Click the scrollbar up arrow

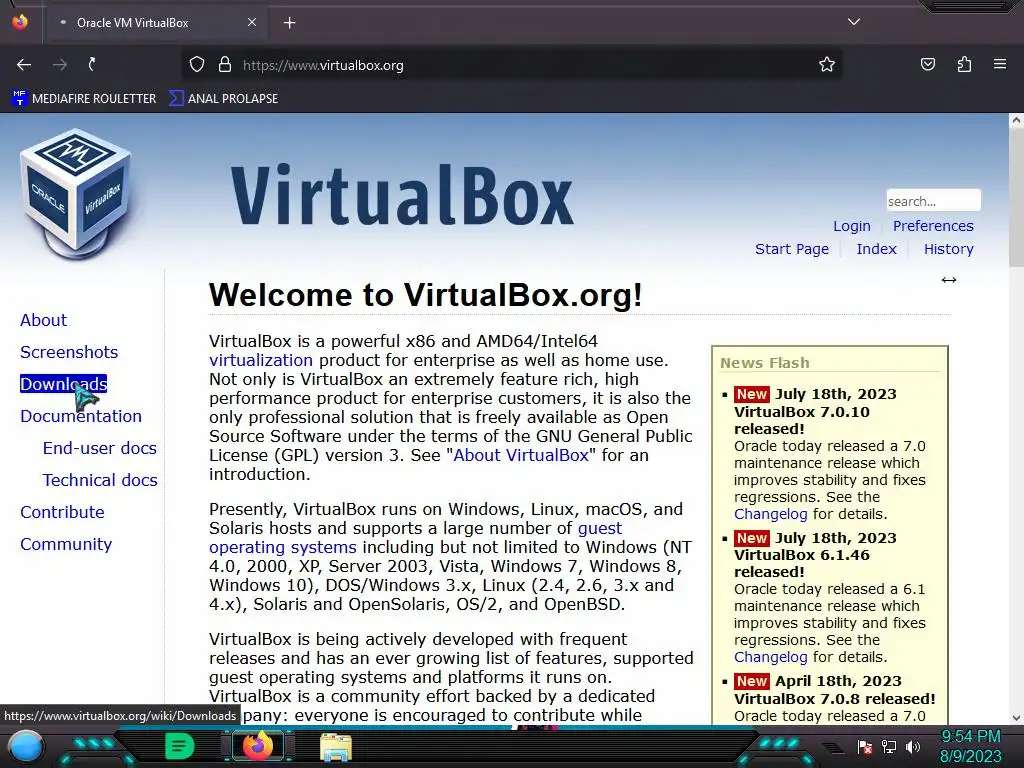pos(1016,120)
